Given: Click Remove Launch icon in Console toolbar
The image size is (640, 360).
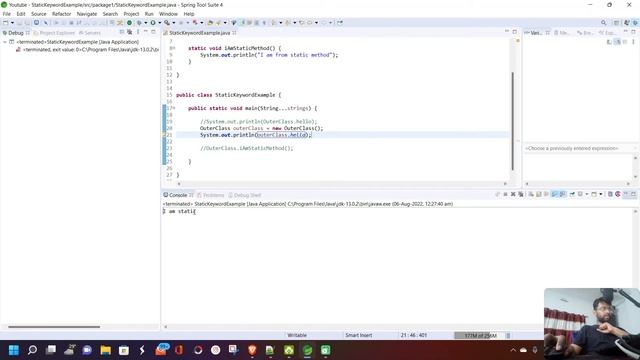Looking at the screenshot, I should tap(513, 194).
